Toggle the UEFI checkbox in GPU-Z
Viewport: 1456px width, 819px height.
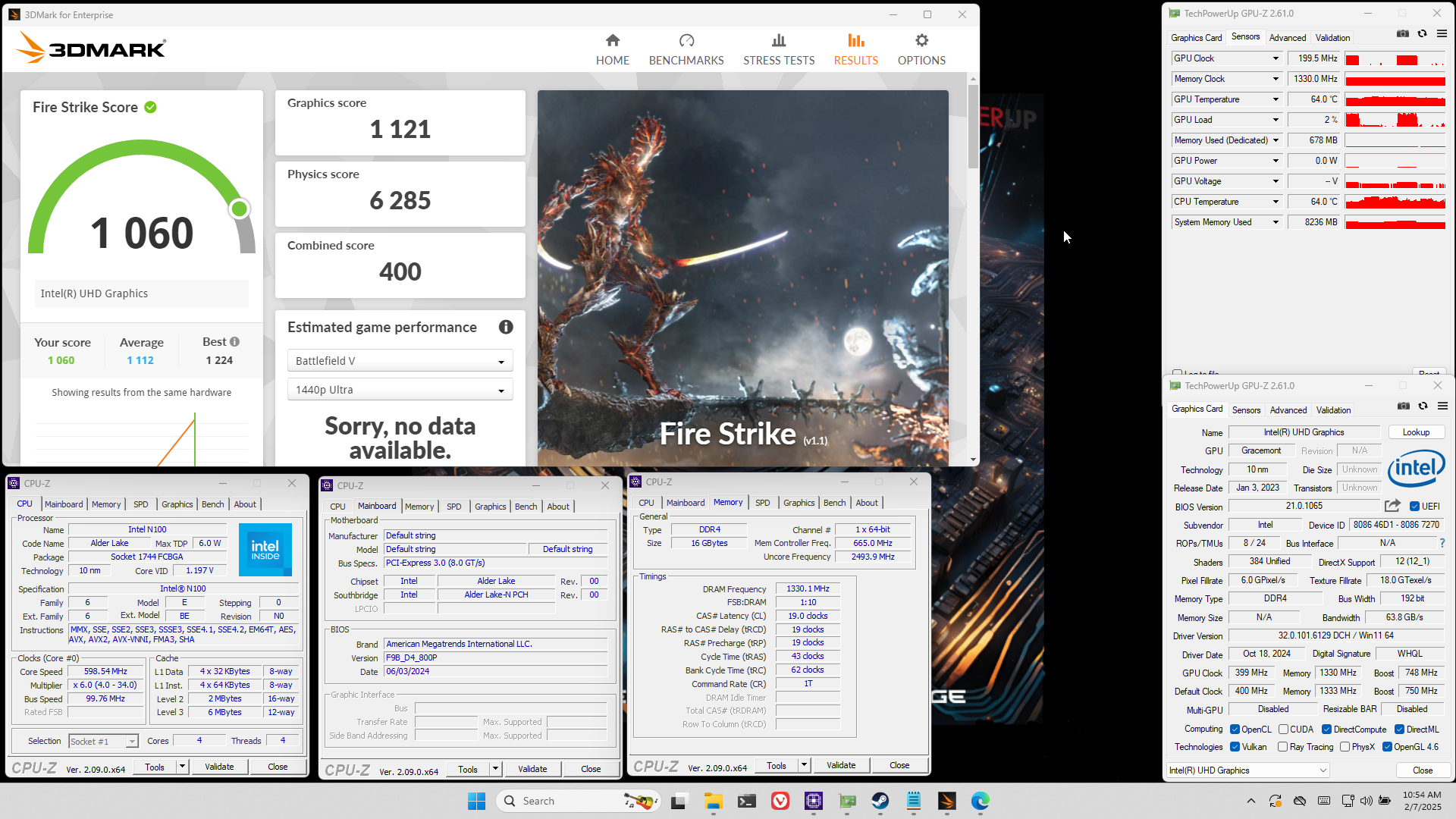click(1414, 507)
